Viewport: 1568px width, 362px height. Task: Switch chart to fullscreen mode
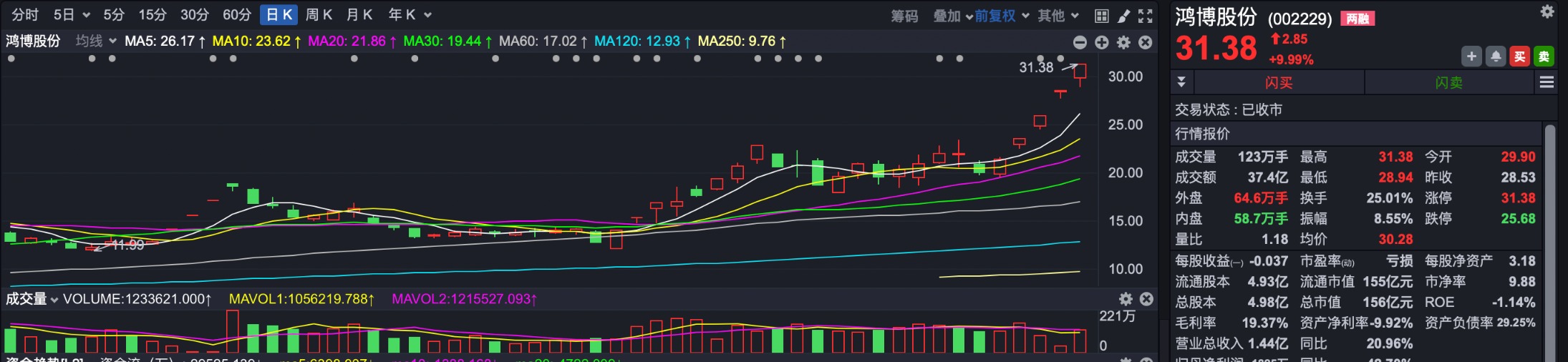[1146, 16]
